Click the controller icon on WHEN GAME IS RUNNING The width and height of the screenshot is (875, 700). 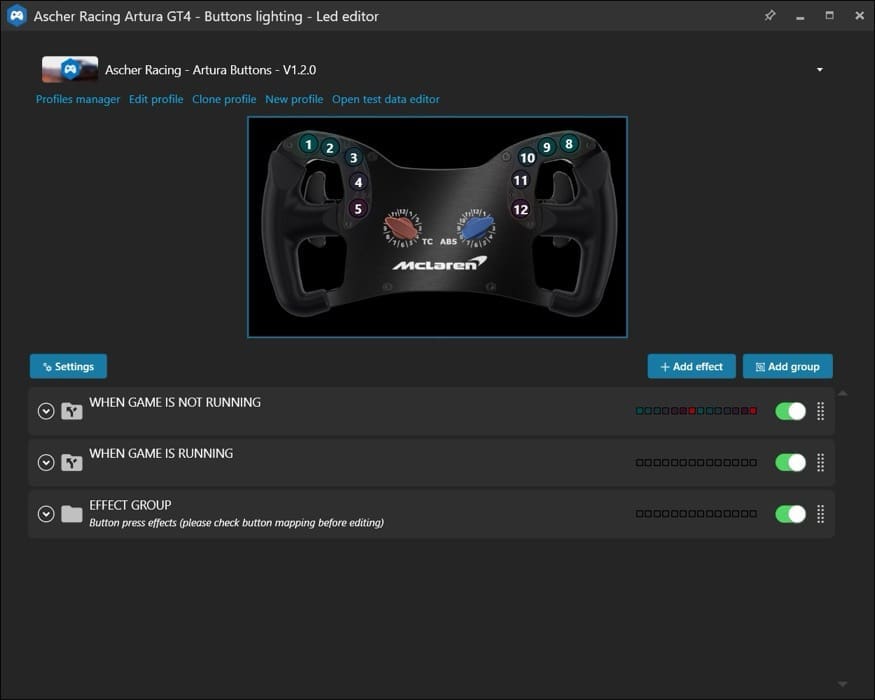pos(71,462)
